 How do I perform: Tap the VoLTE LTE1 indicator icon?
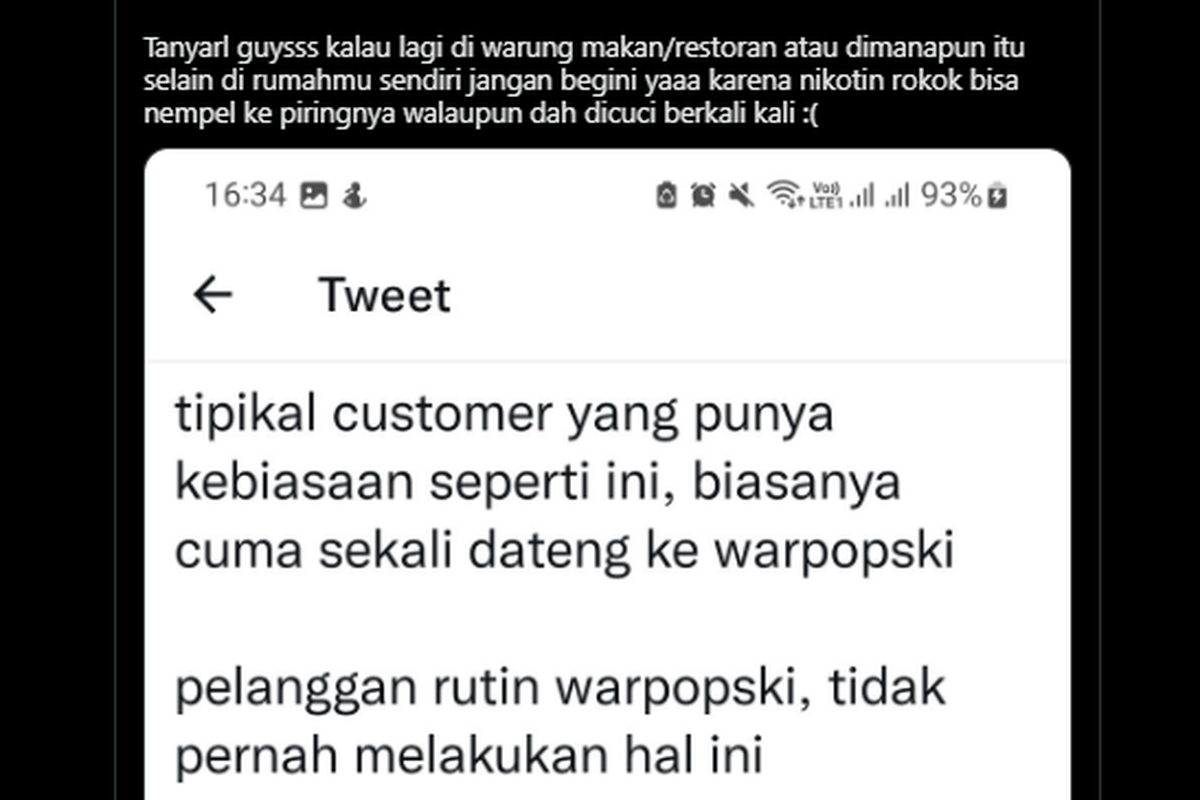pos(826,196)
